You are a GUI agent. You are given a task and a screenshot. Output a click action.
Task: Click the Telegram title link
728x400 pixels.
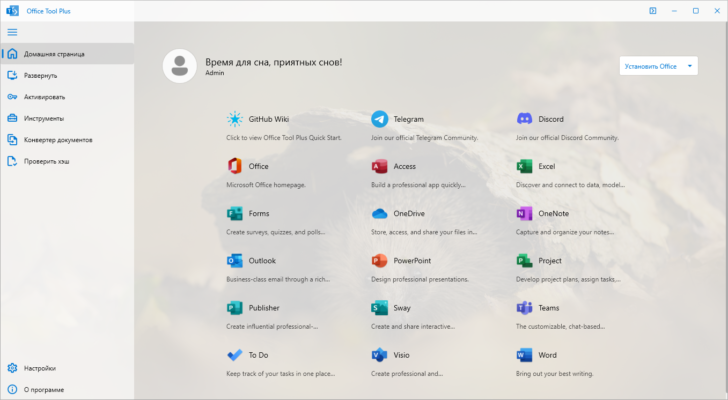coord(409,119)
